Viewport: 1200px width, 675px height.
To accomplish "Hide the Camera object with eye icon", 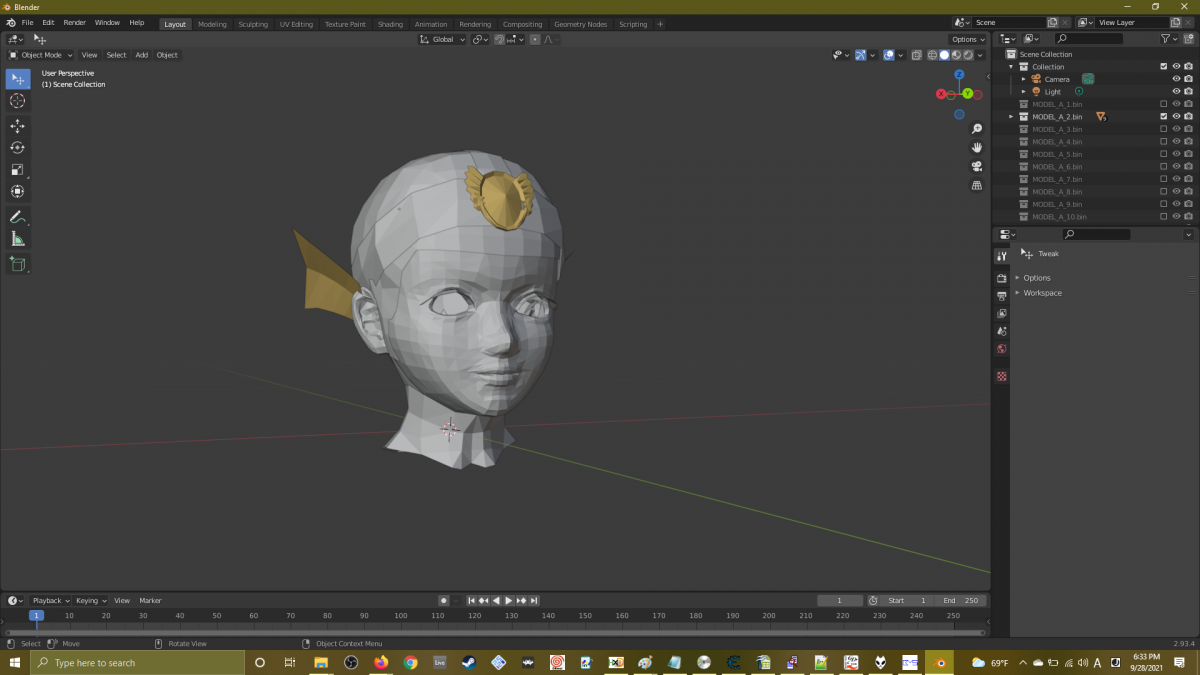I will click(x=1176, y=79).
